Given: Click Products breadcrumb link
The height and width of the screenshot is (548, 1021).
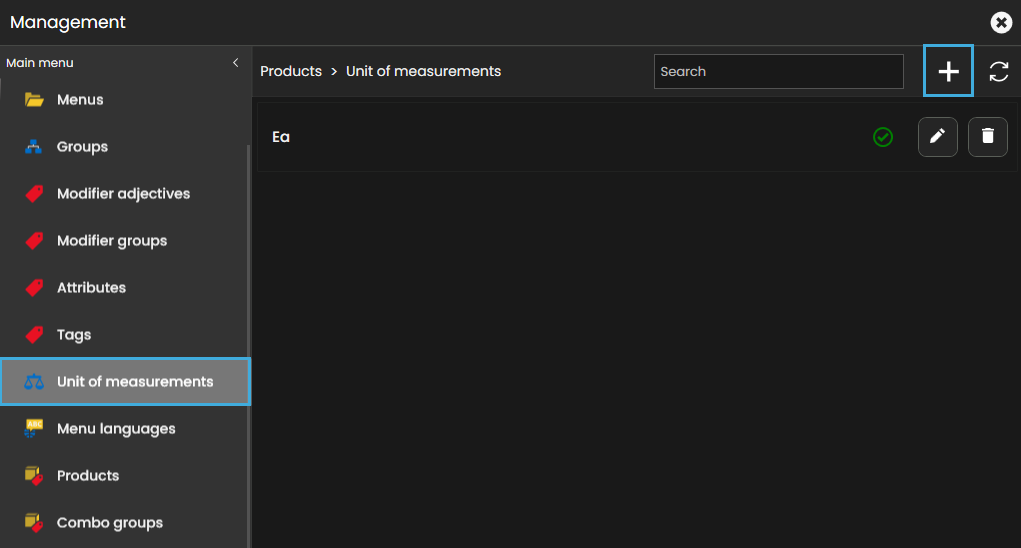Looking at the screenshot, I should click(291, 72).
